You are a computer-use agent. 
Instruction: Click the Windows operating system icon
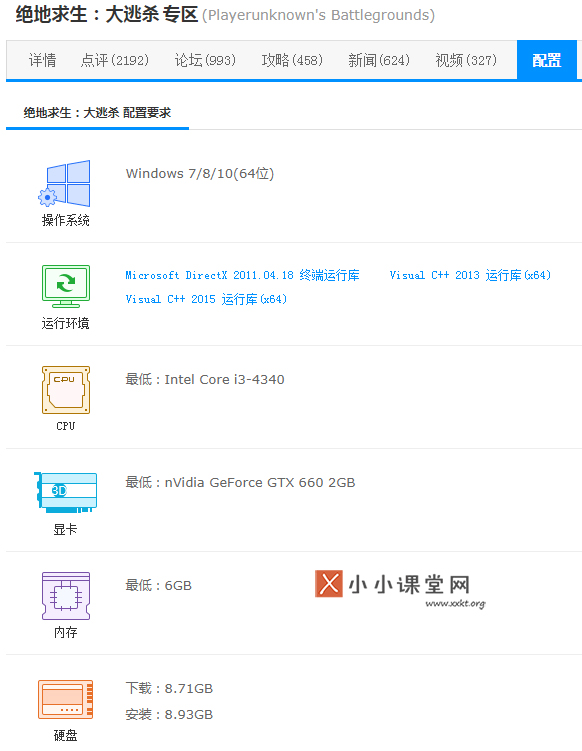pyautogui.click(x=65, y=183)
